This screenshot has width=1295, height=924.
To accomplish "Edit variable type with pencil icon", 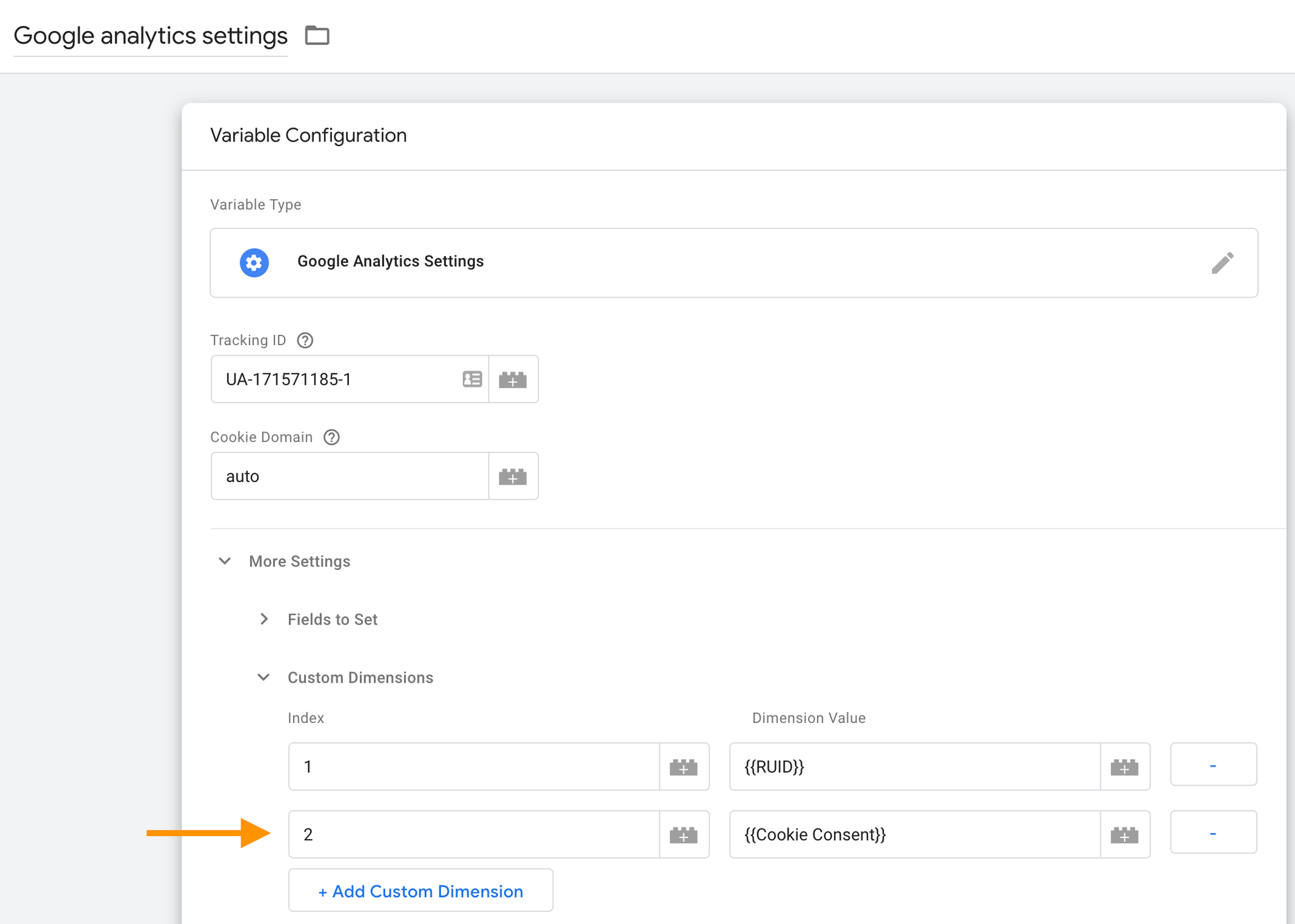I will pos(1222,262).
